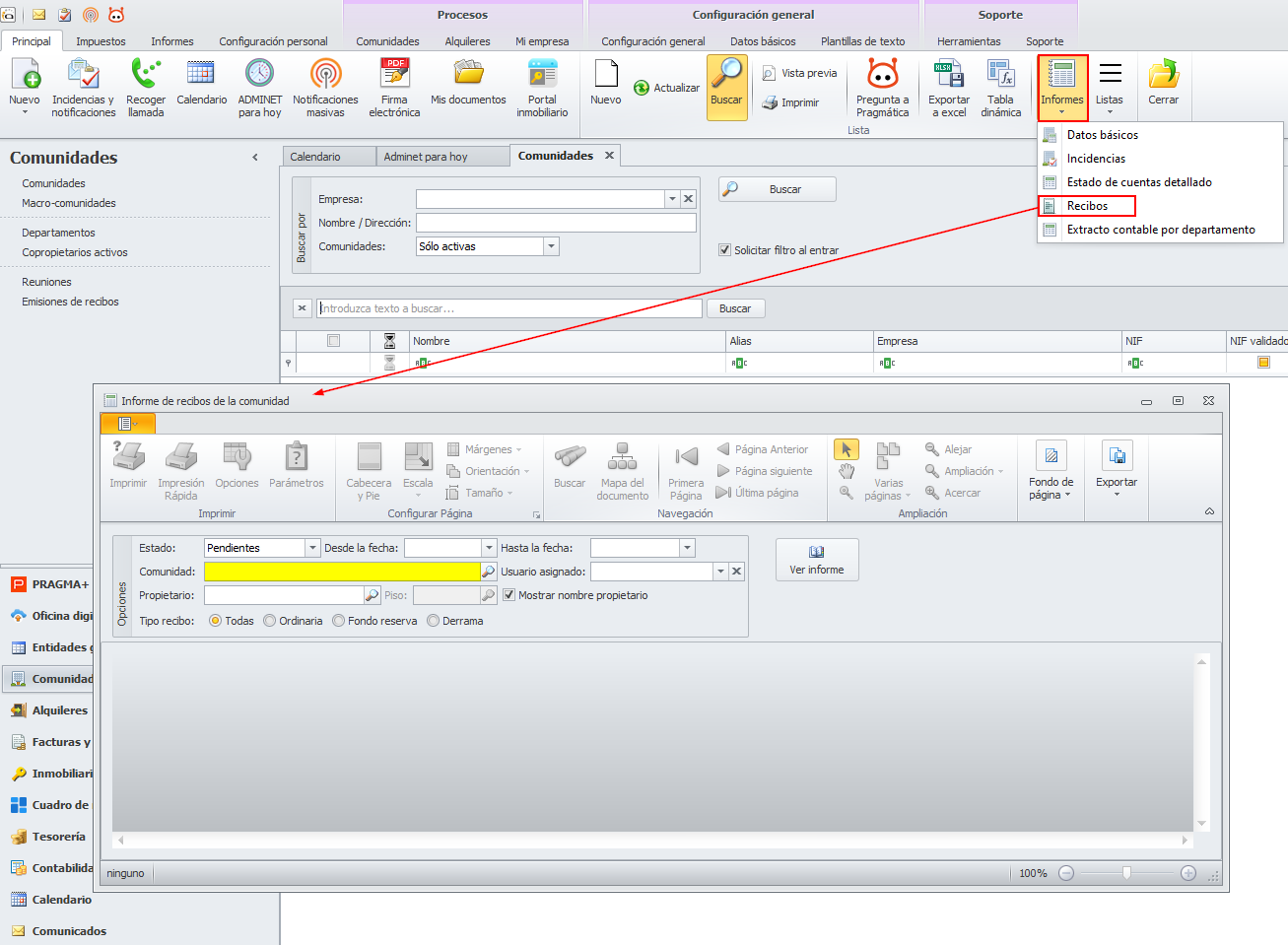Open the Desde la fecha date picker

(489, 548)
